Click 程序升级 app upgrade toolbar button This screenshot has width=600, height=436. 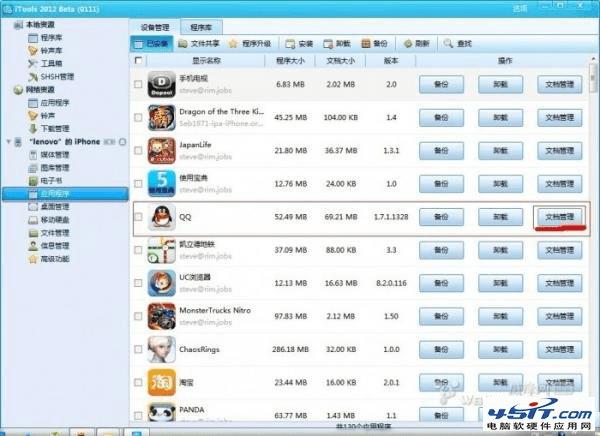pos(249,44)
